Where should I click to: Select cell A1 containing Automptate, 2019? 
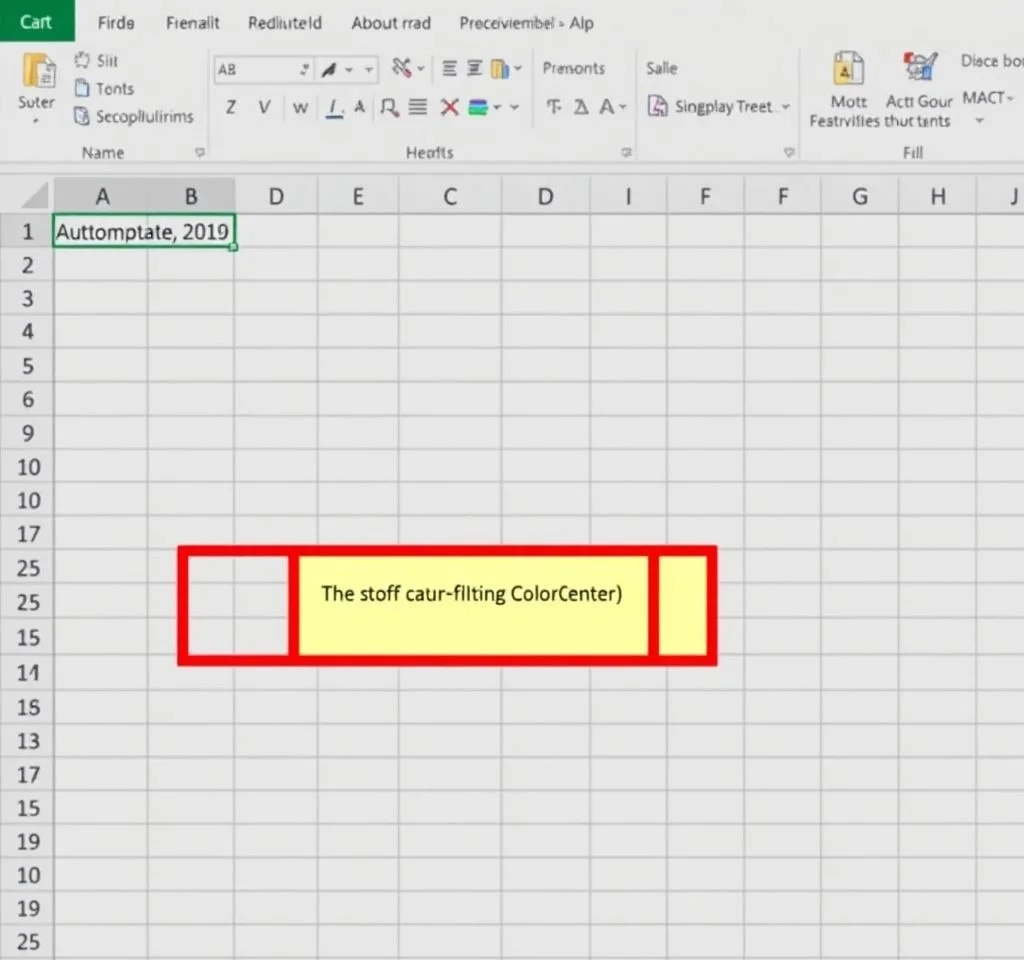[143, 232]
